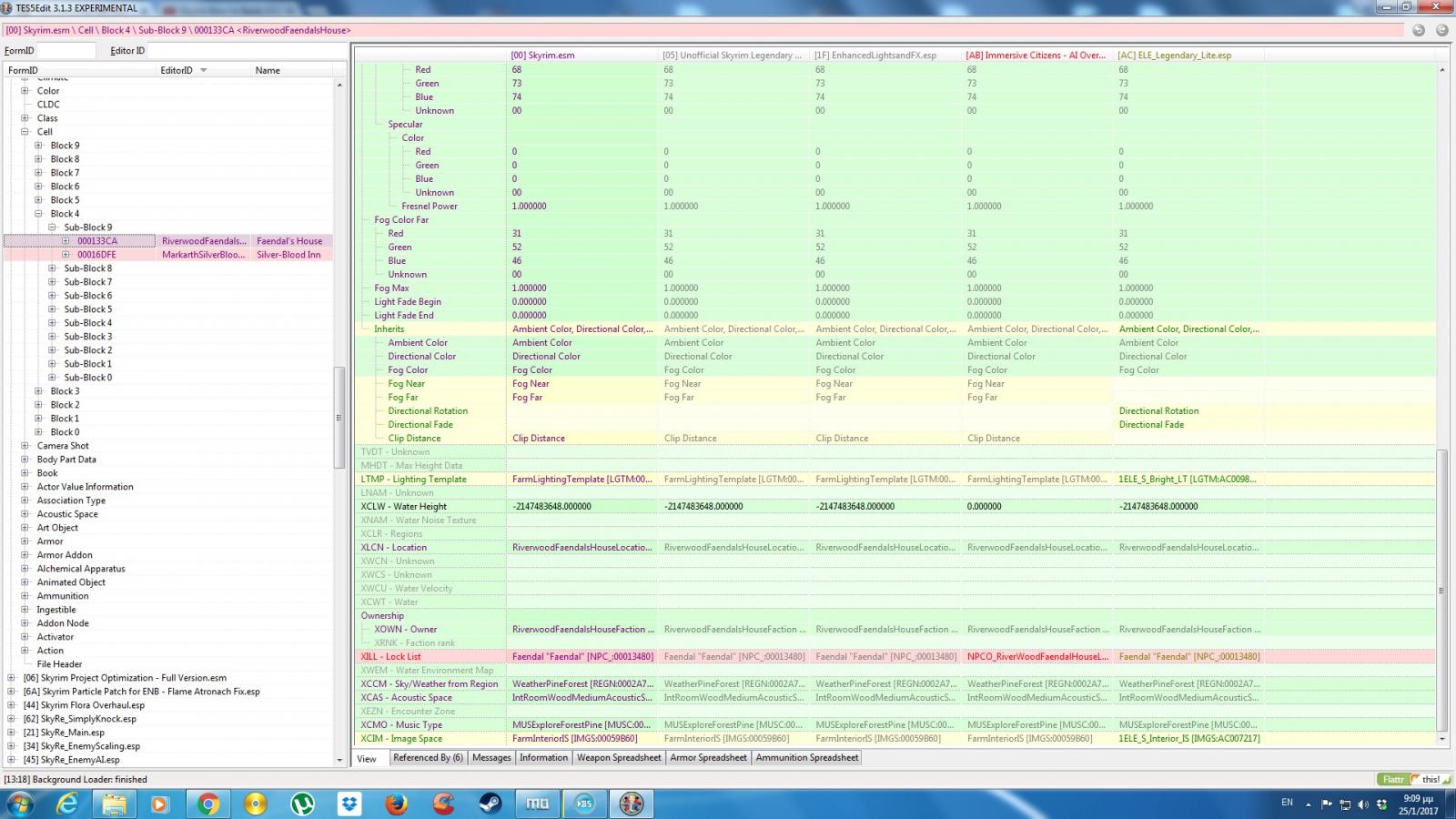1456x819 pixels.
Task: Collapse the Cell tree node
Action: point(25,132)
